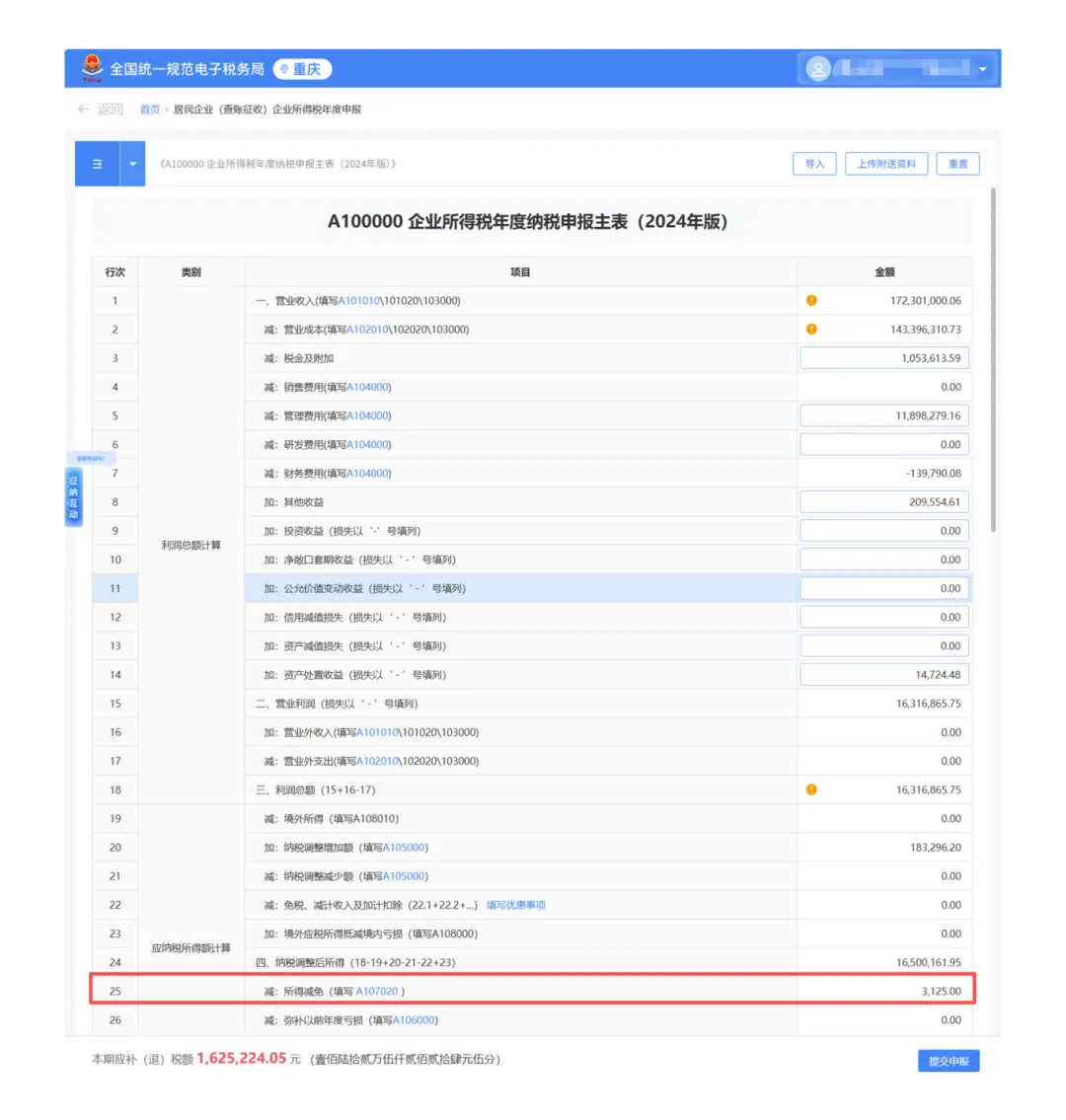
Task: Click the warning icon on row 18 利润总额
Action: 811,789
